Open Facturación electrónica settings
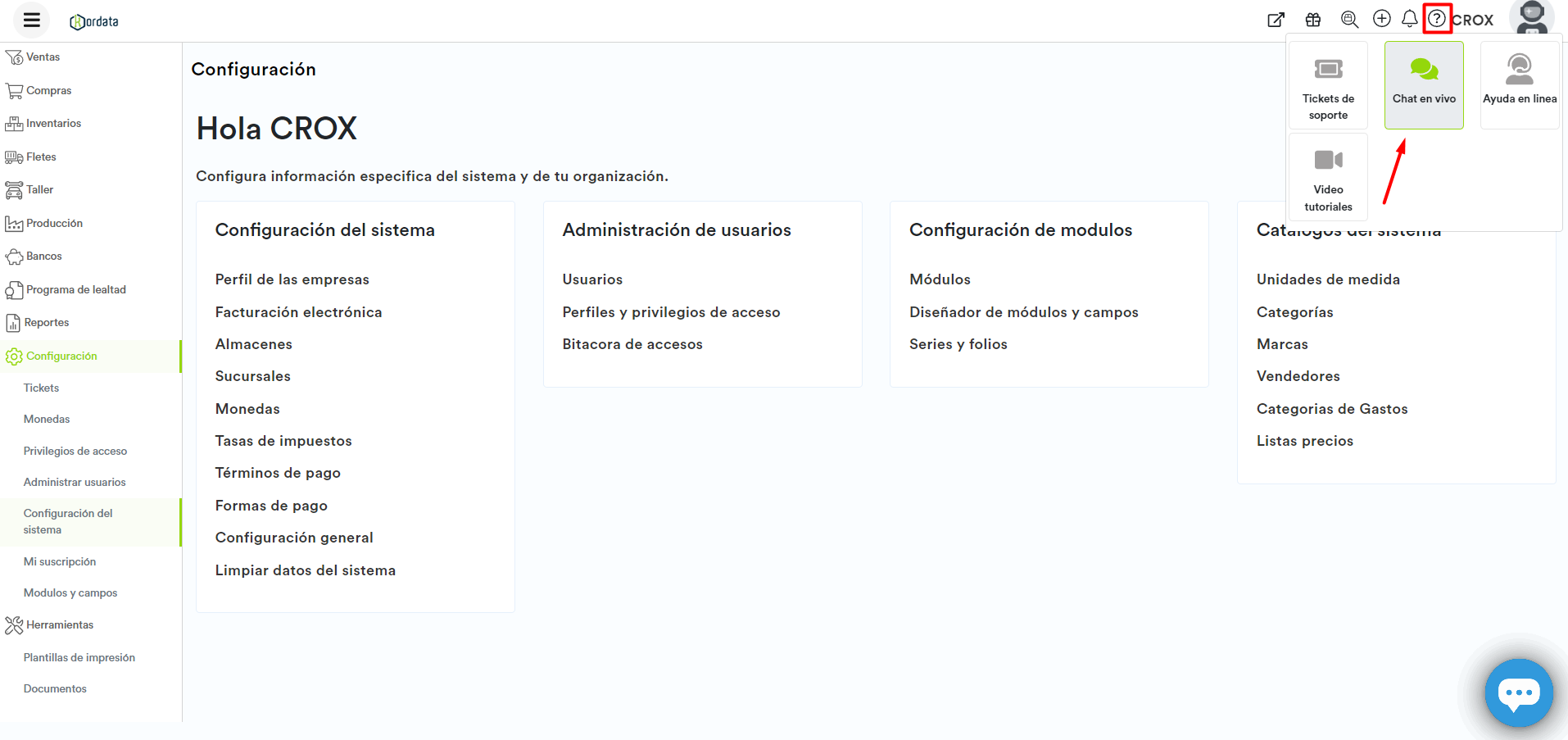The width and height of the screenshot is (1568, 740). pyautogui.click(x=298, y=311)
